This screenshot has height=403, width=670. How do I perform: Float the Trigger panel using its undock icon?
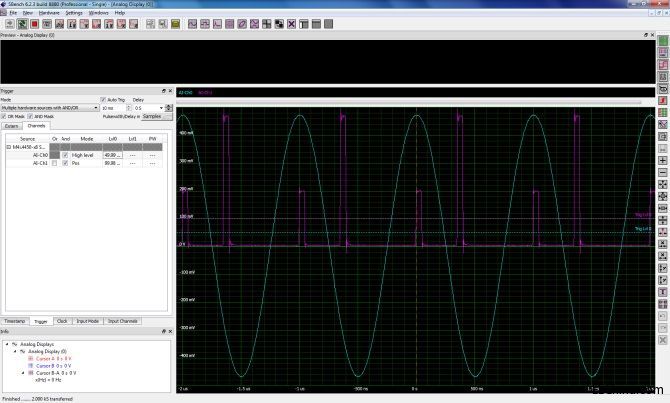point(164,91)
